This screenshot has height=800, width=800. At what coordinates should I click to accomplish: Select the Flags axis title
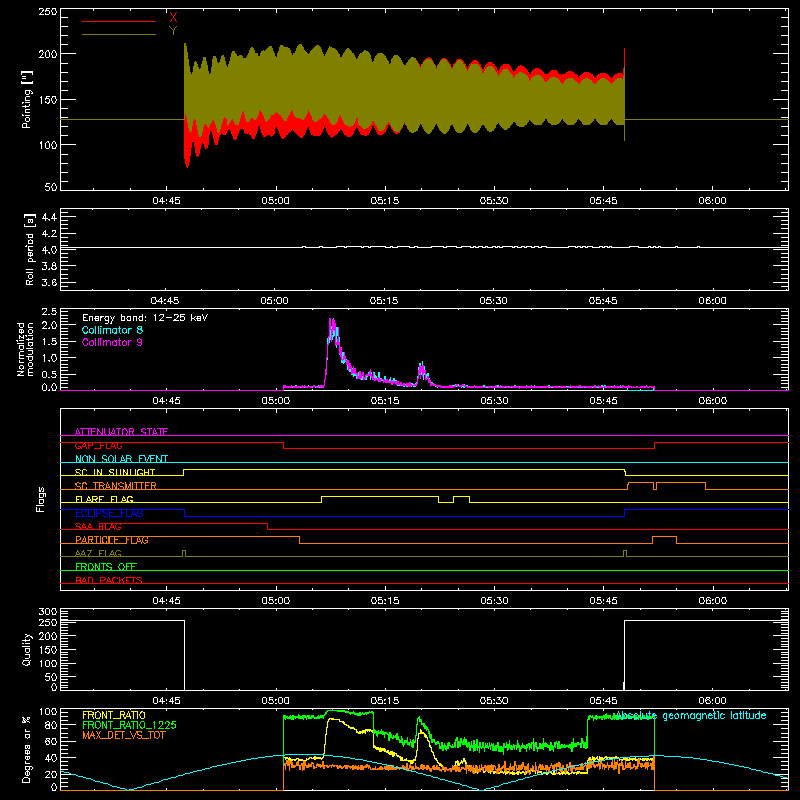tap(40, 499)
